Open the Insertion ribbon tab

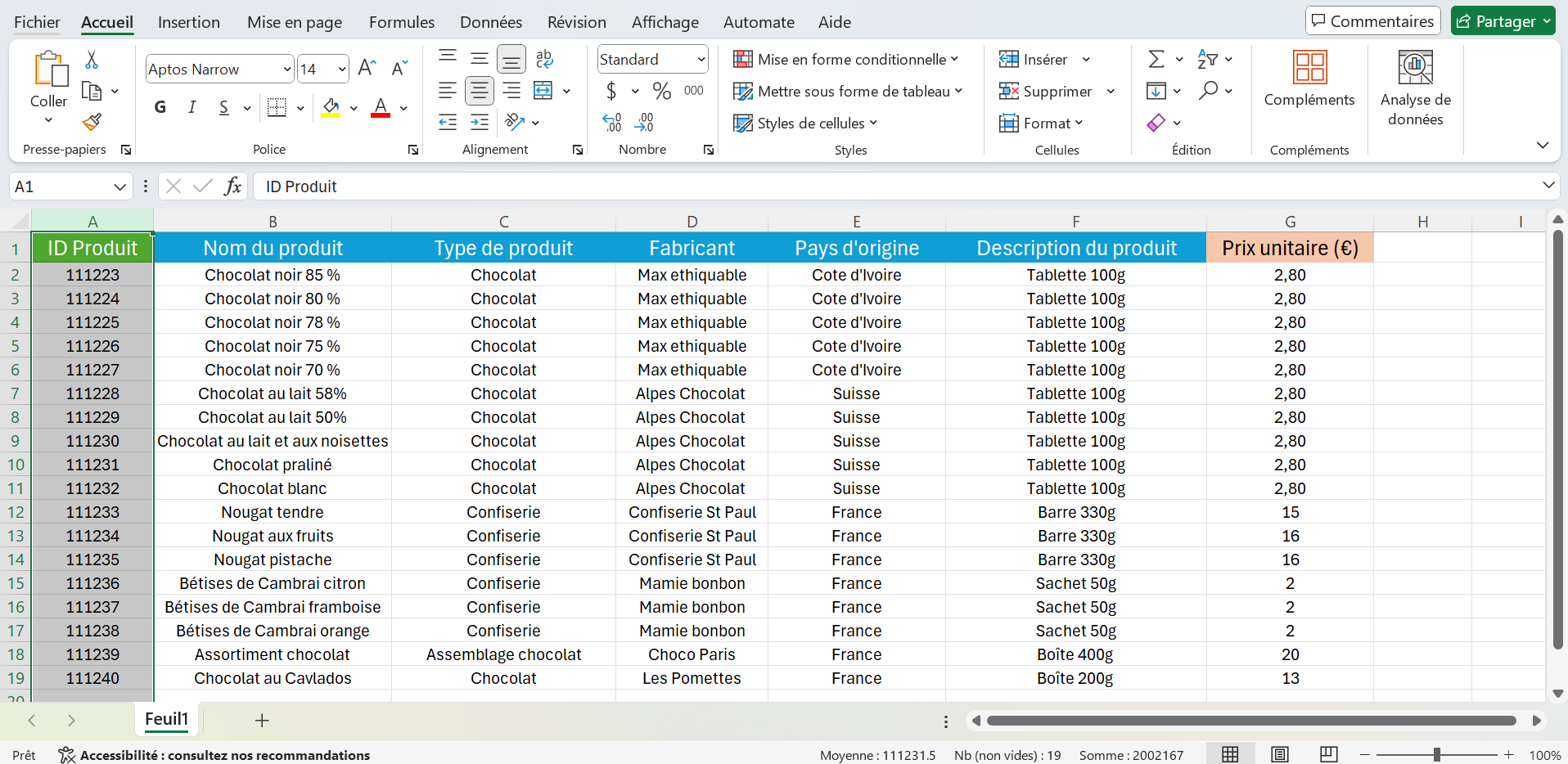click(x=188, y=22)
